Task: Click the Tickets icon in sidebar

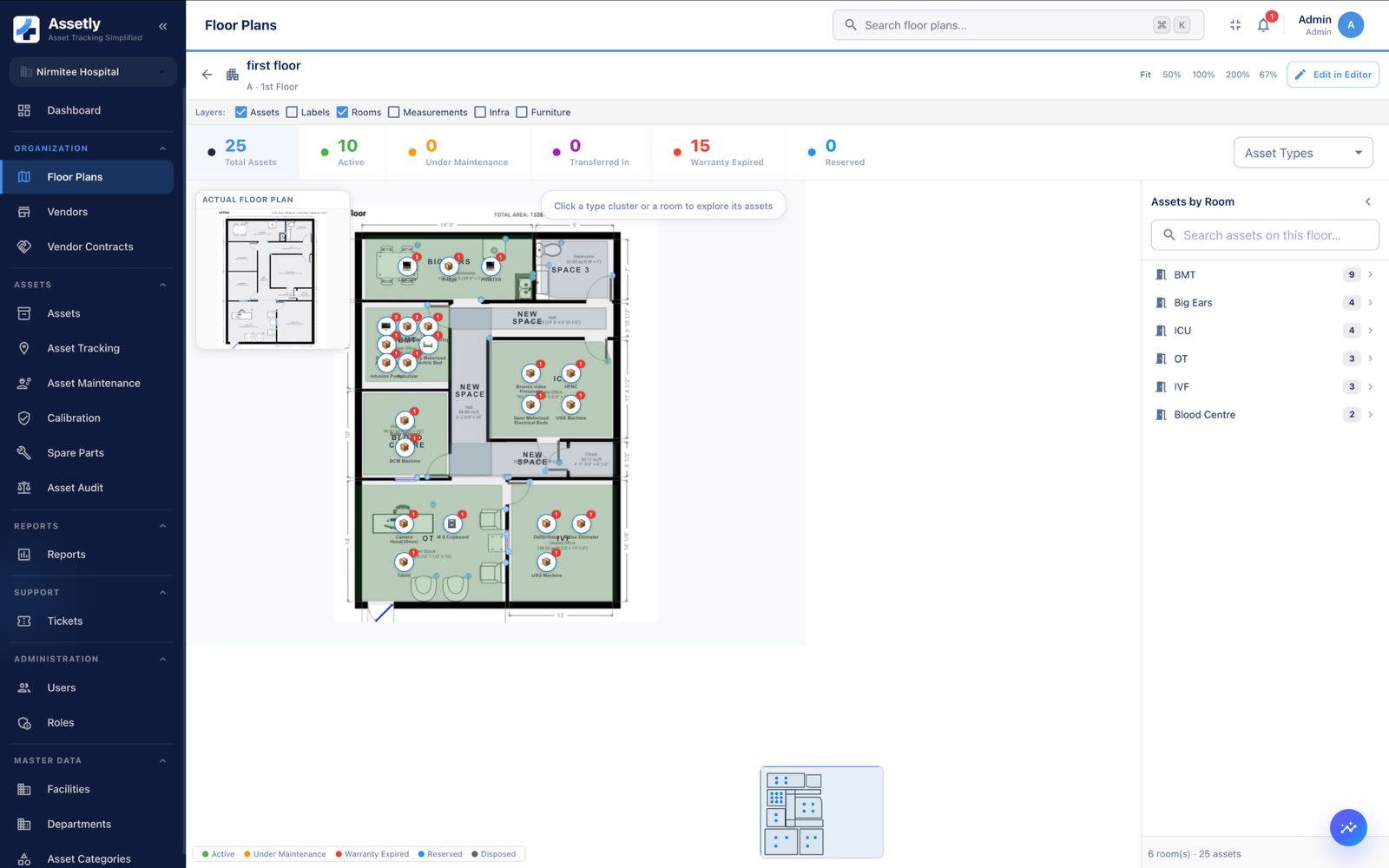Action: tap(24, 621)
